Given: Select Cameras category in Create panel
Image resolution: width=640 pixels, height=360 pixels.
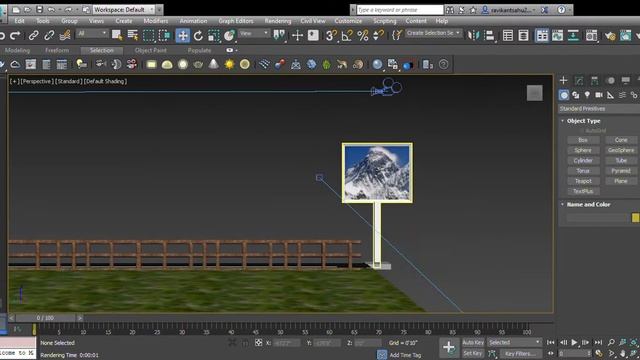Looking at the screenshot, I should tap(599, 95).
